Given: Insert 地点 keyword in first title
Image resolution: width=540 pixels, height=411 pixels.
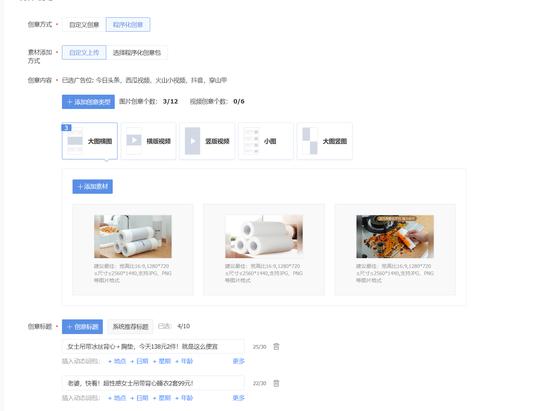Looking at the screenshot, I should [117, 361].
